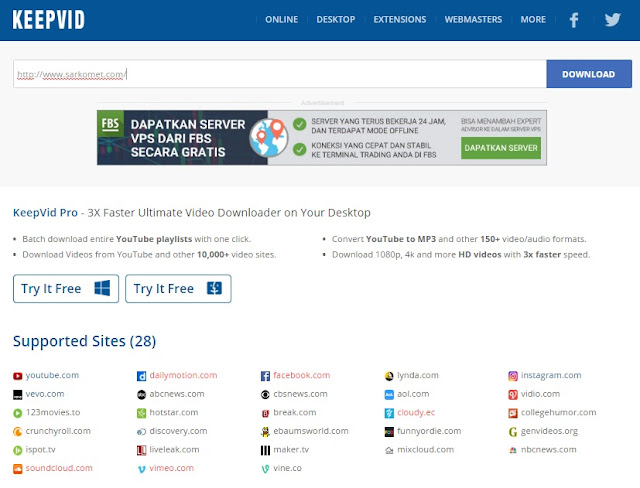Click the break.com site icon
Screen dimensions: 640x488
click(265, 413)
